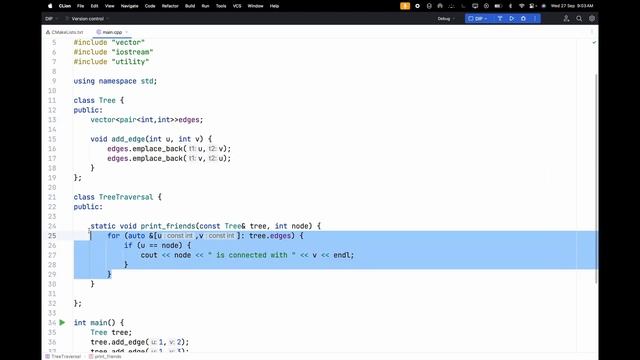Image resolution: width=640 pixels, height=360 pixels.
Task: Click 'class Tree' on line 11
Action: coord(94,100)
